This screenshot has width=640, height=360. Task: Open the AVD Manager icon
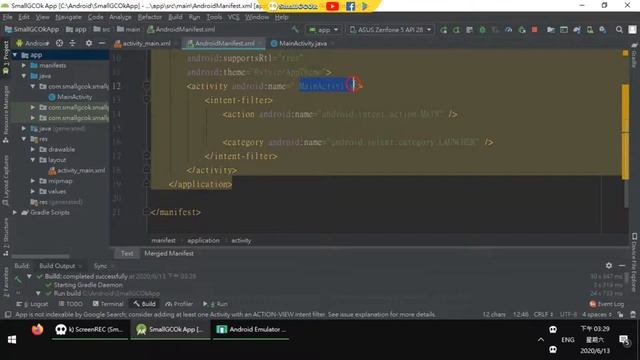[590, 30]
